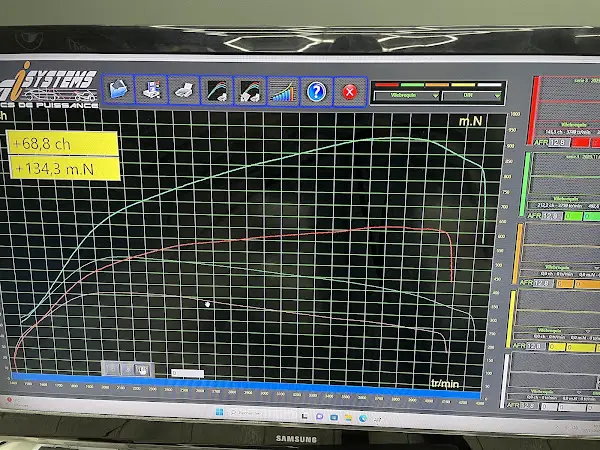The height and width of the screenshot is (450, 600).
Task: Expand the DIN norm dropdown
Action: [x=471, y=96]
